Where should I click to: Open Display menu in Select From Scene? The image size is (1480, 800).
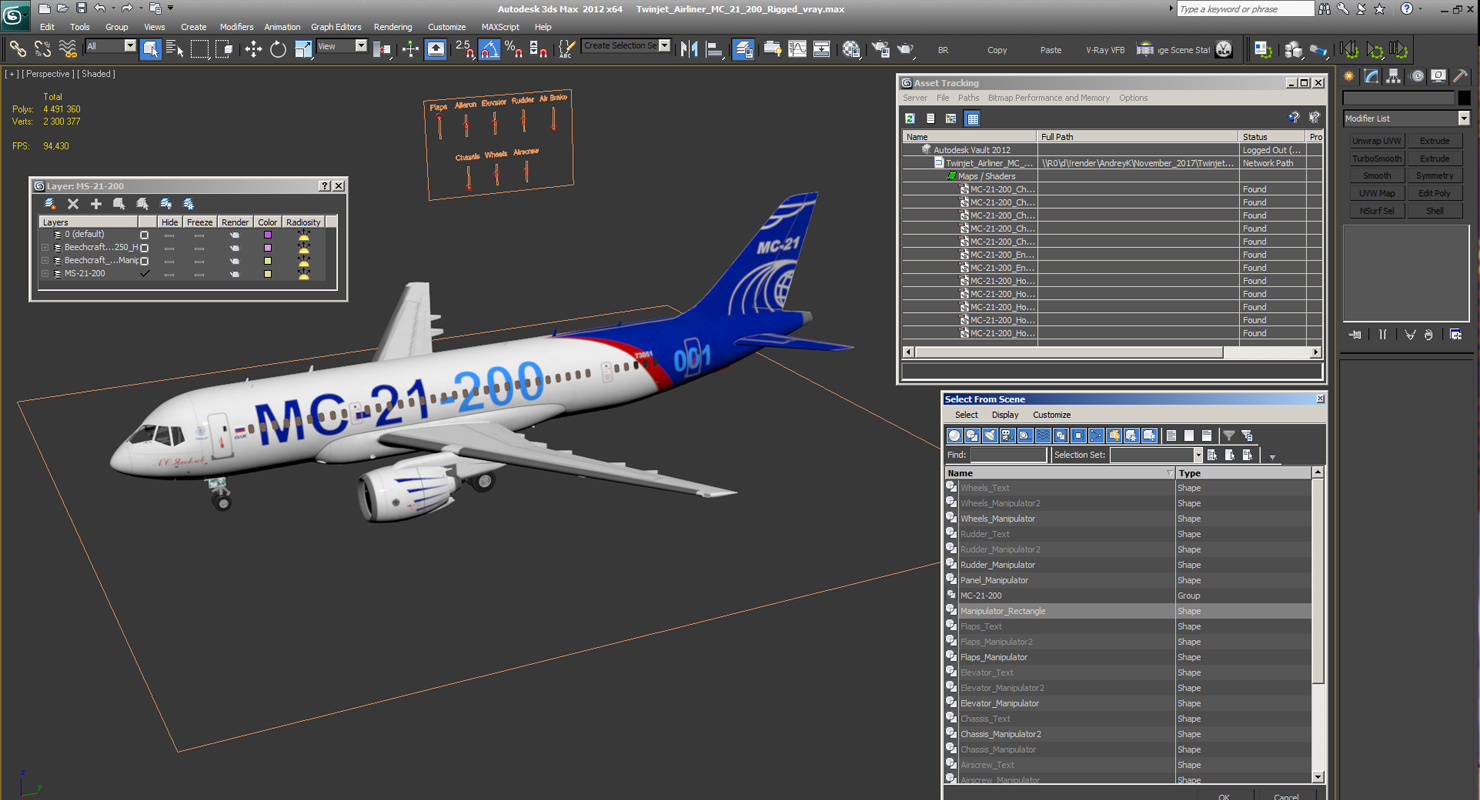pyautogui.click(x=1005, y=415)
